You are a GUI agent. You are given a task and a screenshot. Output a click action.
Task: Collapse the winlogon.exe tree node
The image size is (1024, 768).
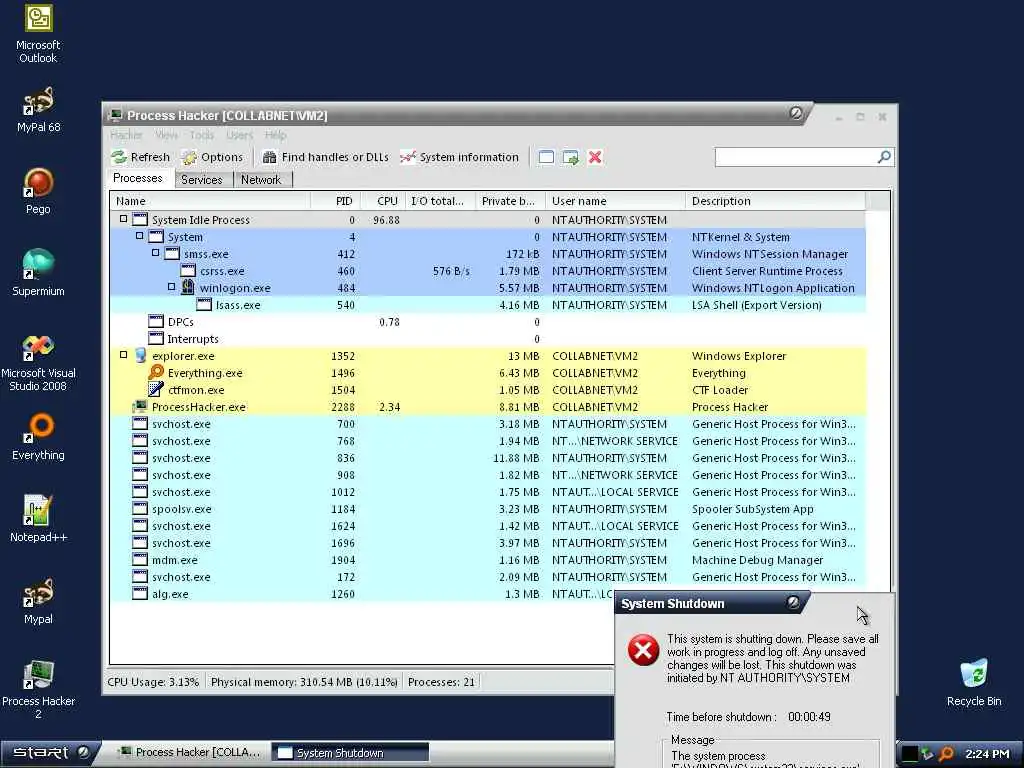click(171, 287)
